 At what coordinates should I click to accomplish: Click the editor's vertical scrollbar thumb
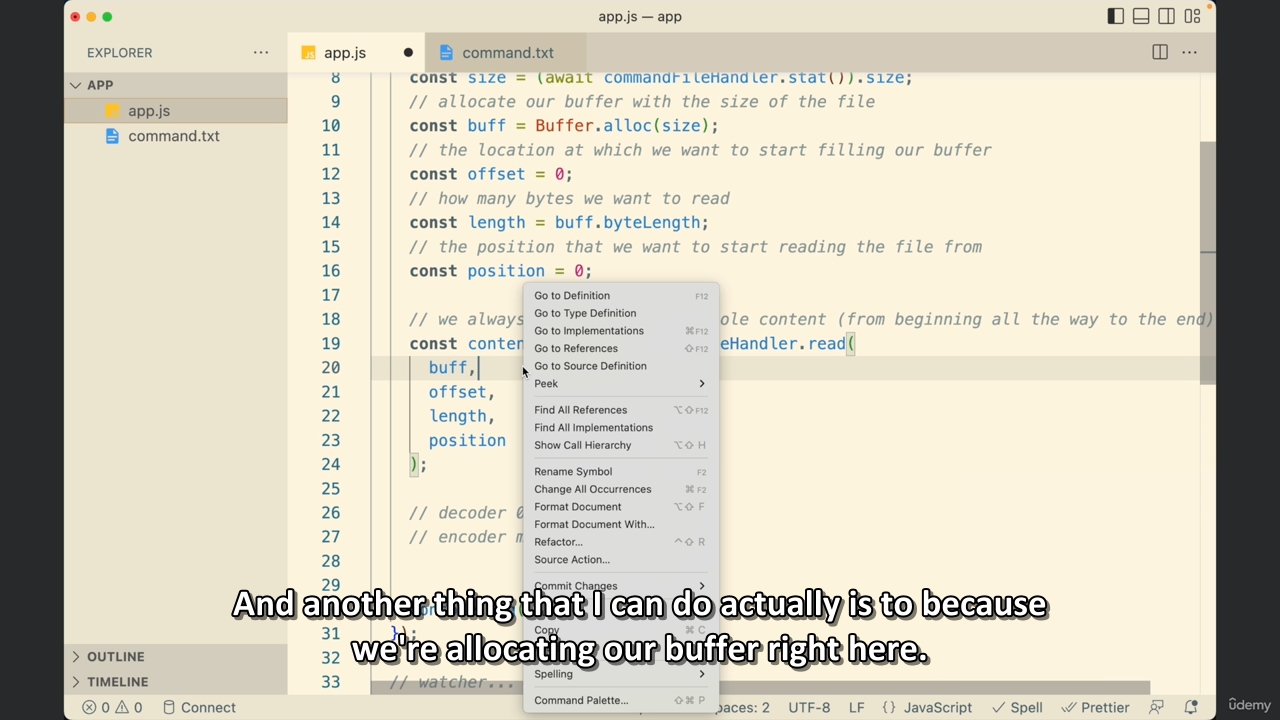[1207, 263]
